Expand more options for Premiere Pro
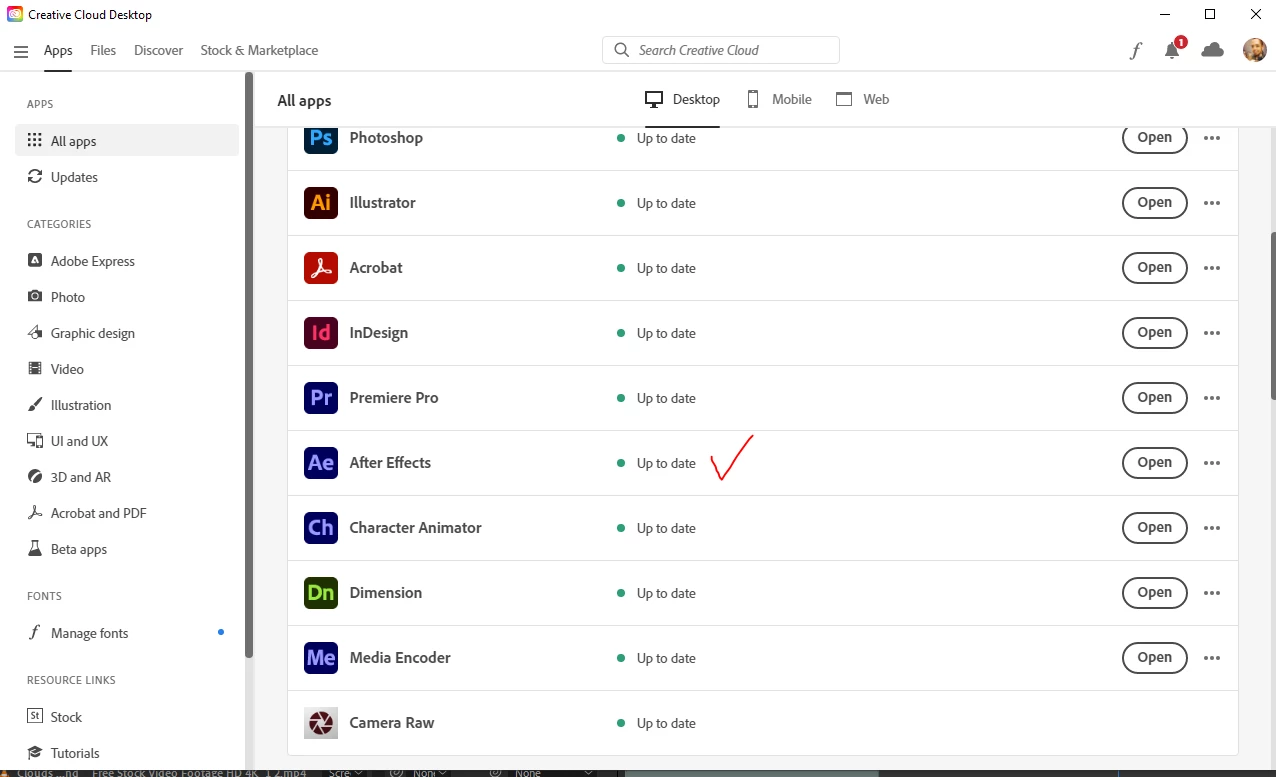This screenshot has height=777, width=1276. tap(1212, 398)
